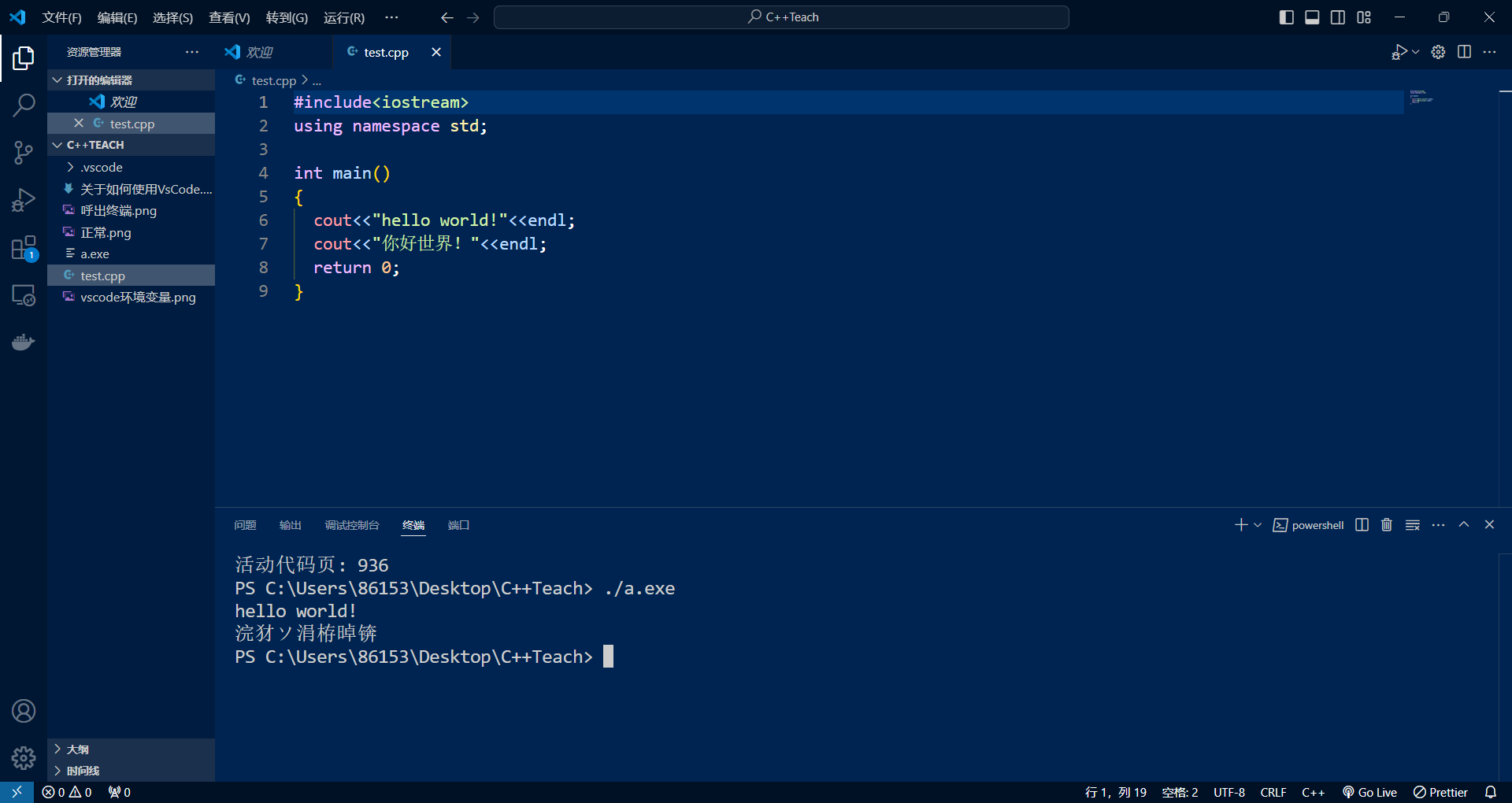This screenshot has width=1512, height=803.
Task: Switch to the 问题 panel tab
Action: coord(245,525)
